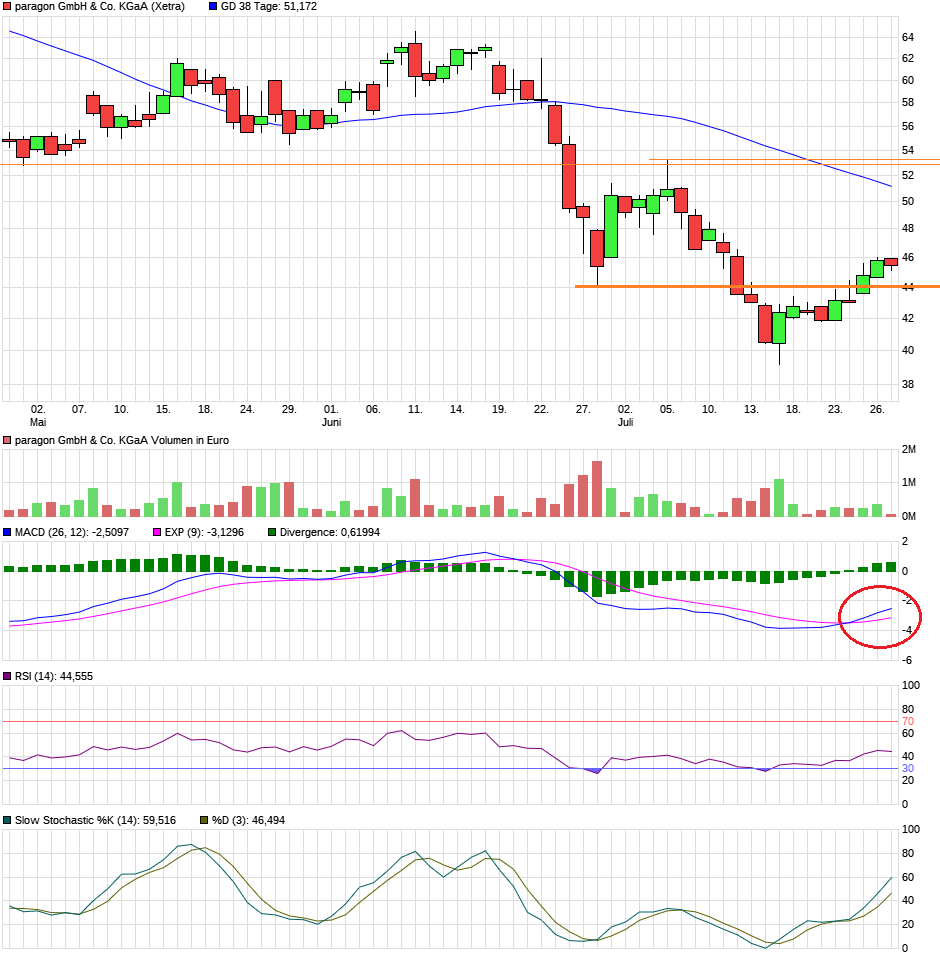Click the '07.' date axis label
This screenshot has height=958, width=940.
click(x=79, y=409)
